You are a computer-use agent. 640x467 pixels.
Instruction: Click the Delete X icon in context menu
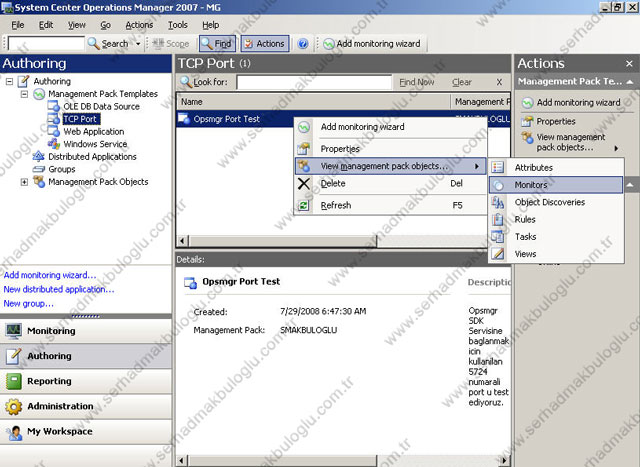pos(304,184)
